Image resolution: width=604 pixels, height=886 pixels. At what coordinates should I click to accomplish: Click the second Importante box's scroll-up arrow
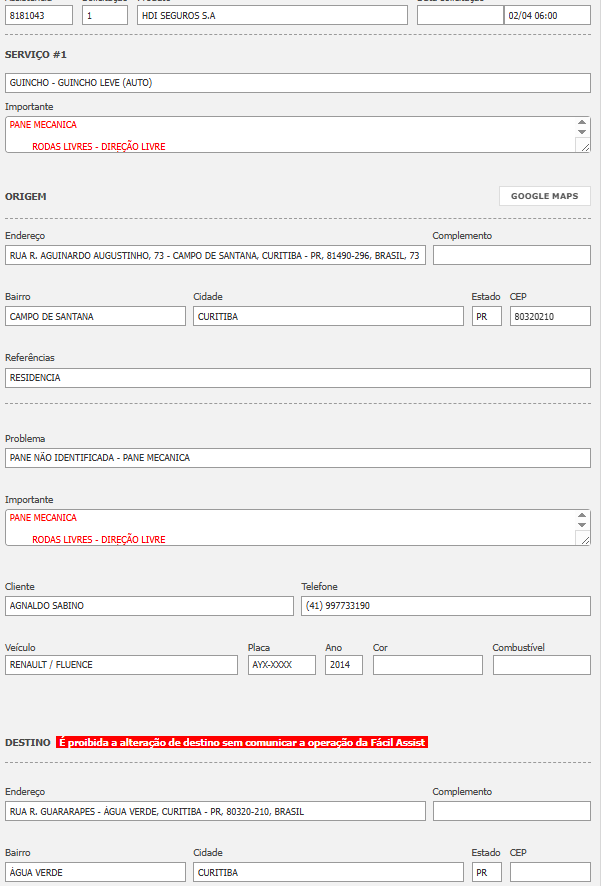click(x=582, y=515)
